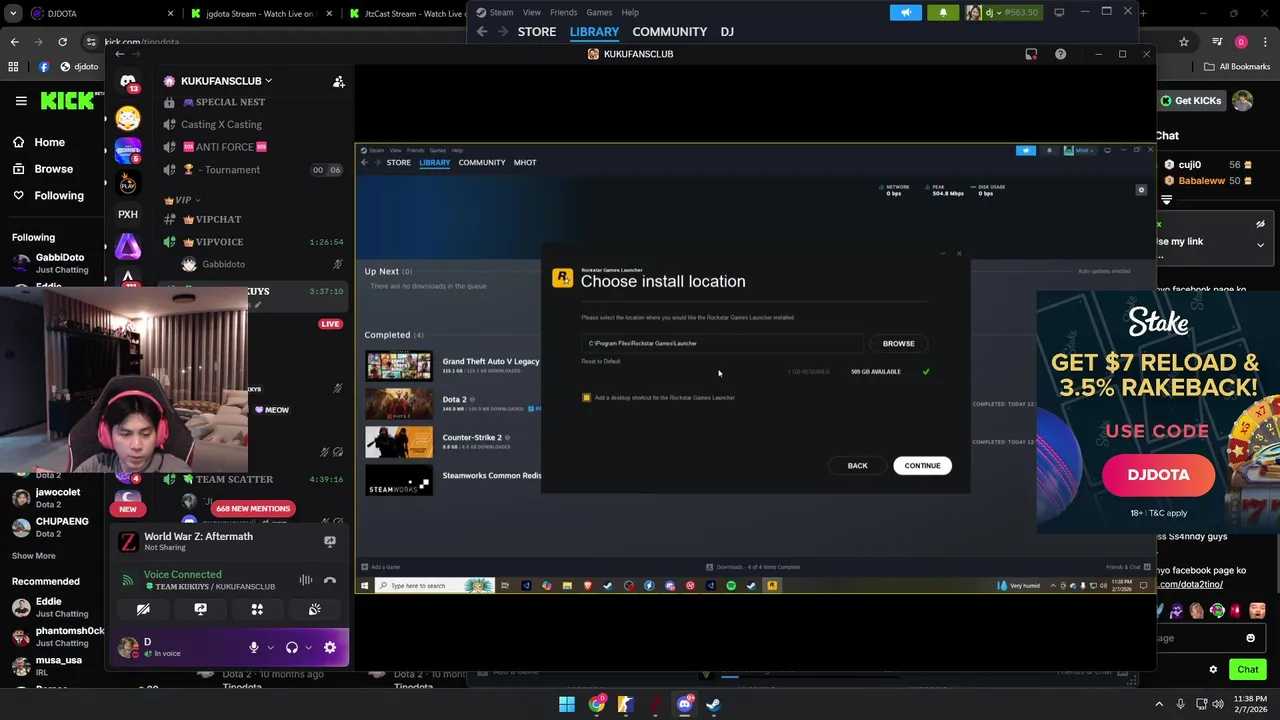1280x720 pixels.
Task: Expand KUKUFANSCLUB server dropdown
Action: 268,81
